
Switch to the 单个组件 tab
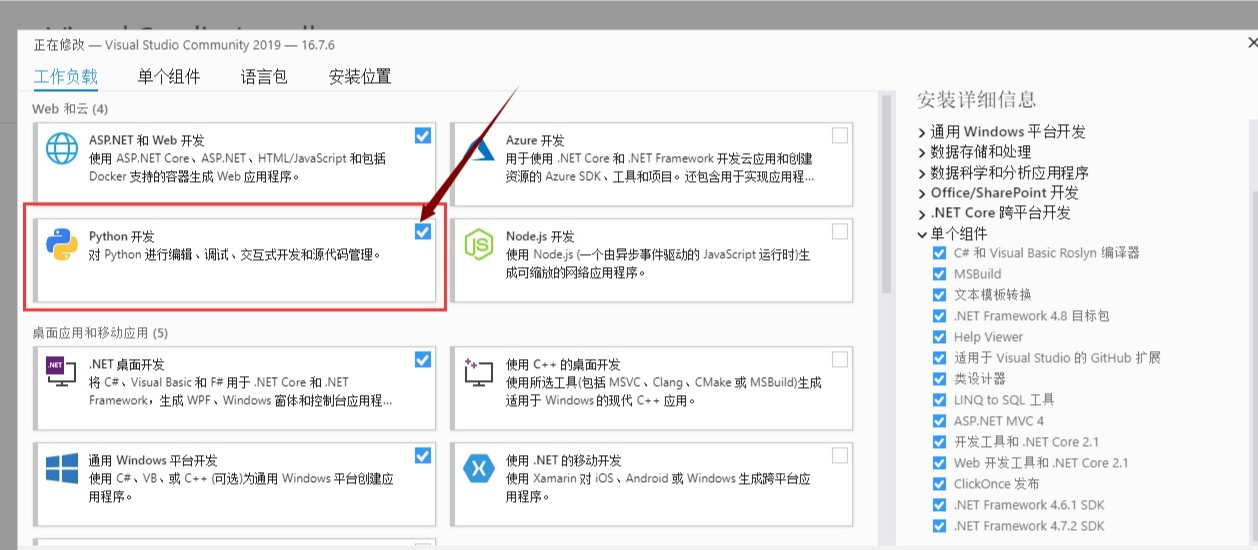169,77
